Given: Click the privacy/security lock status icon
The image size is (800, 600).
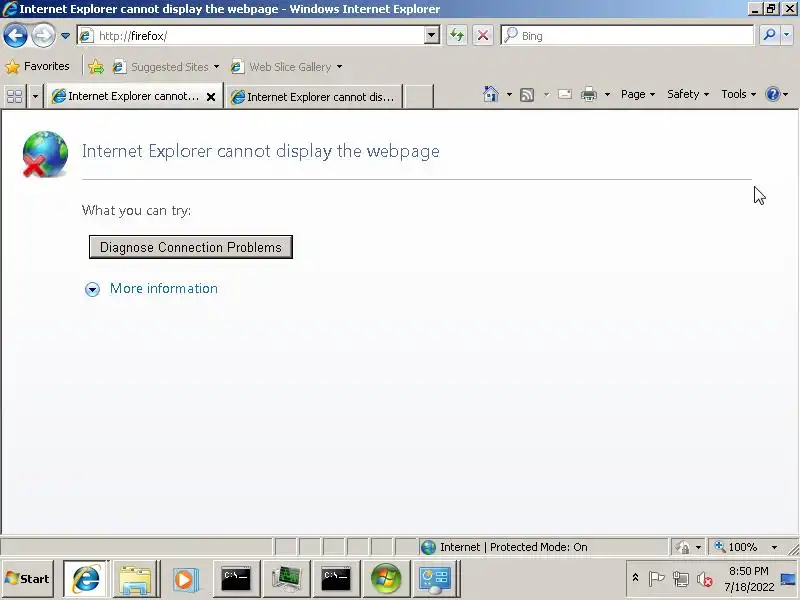Looking at the screenshot, I should coord(683,547).
